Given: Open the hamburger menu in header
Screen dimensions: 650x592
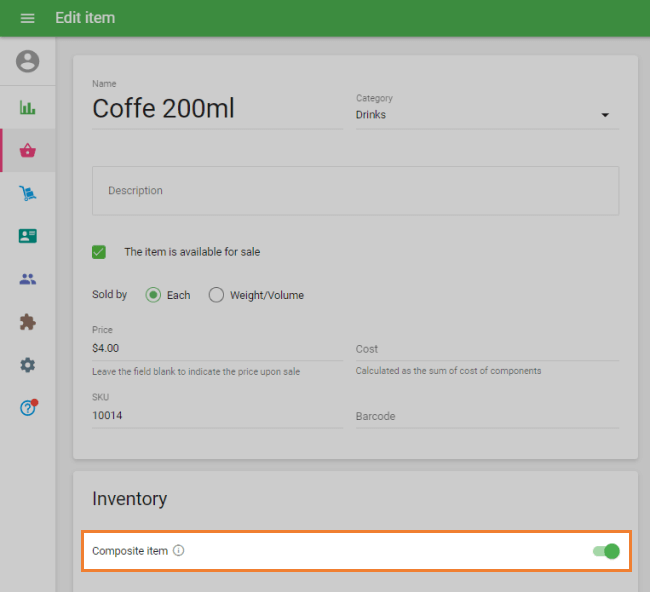Looking at the screenshot, I should [x=27, y=18].
